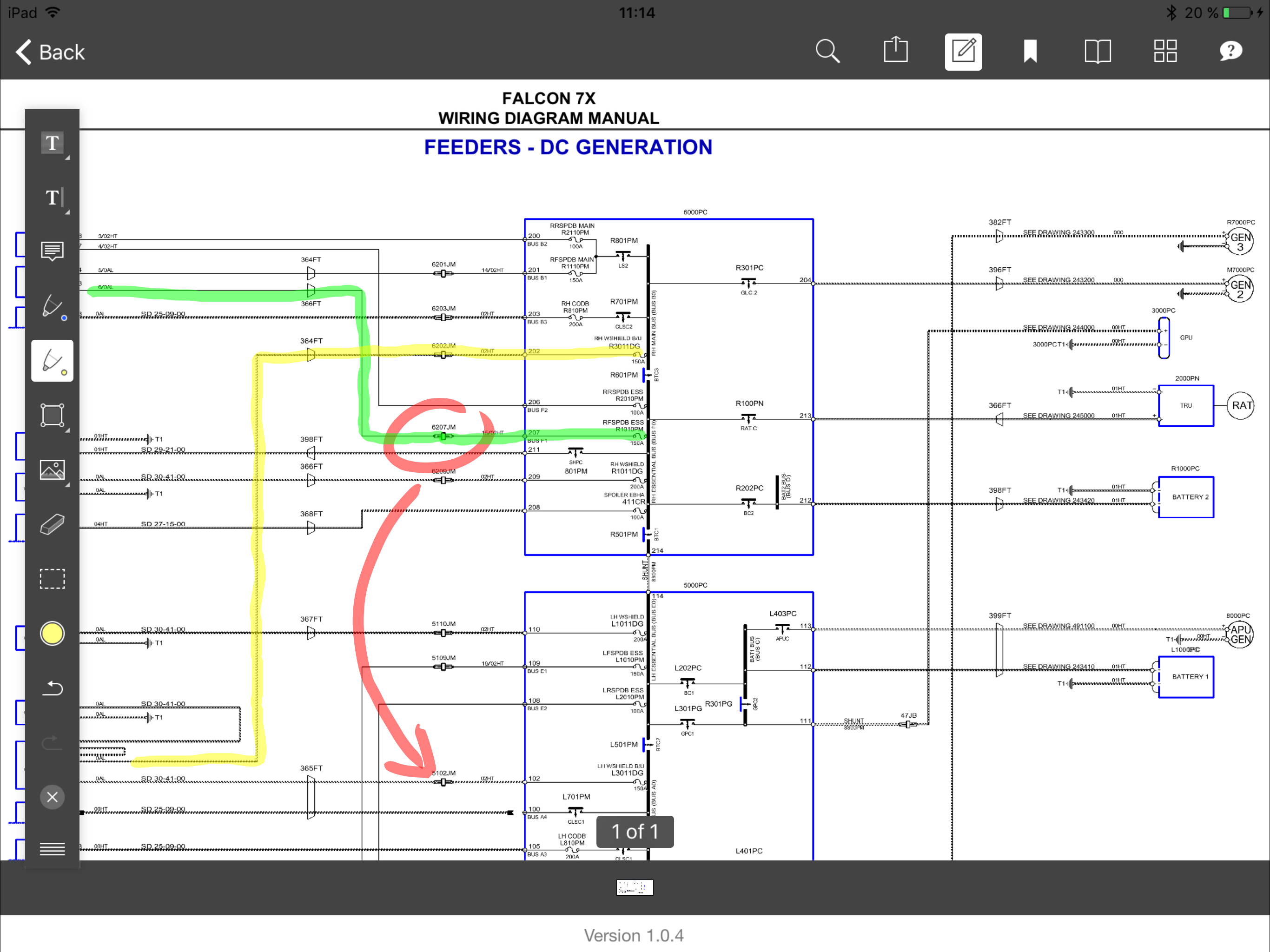1270x952 pixels.
Task: Close the annotation toolbar with X
Action: coord(52,797)
